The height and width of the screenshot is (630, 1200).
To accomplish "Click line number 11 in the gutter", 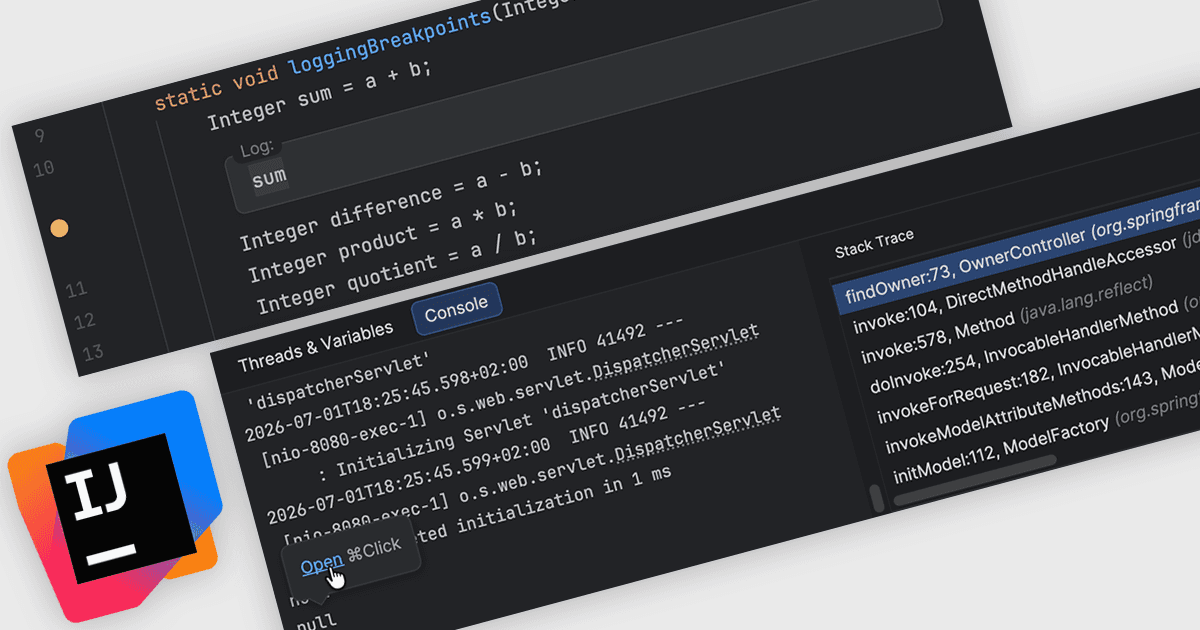I will click(76, 290).
